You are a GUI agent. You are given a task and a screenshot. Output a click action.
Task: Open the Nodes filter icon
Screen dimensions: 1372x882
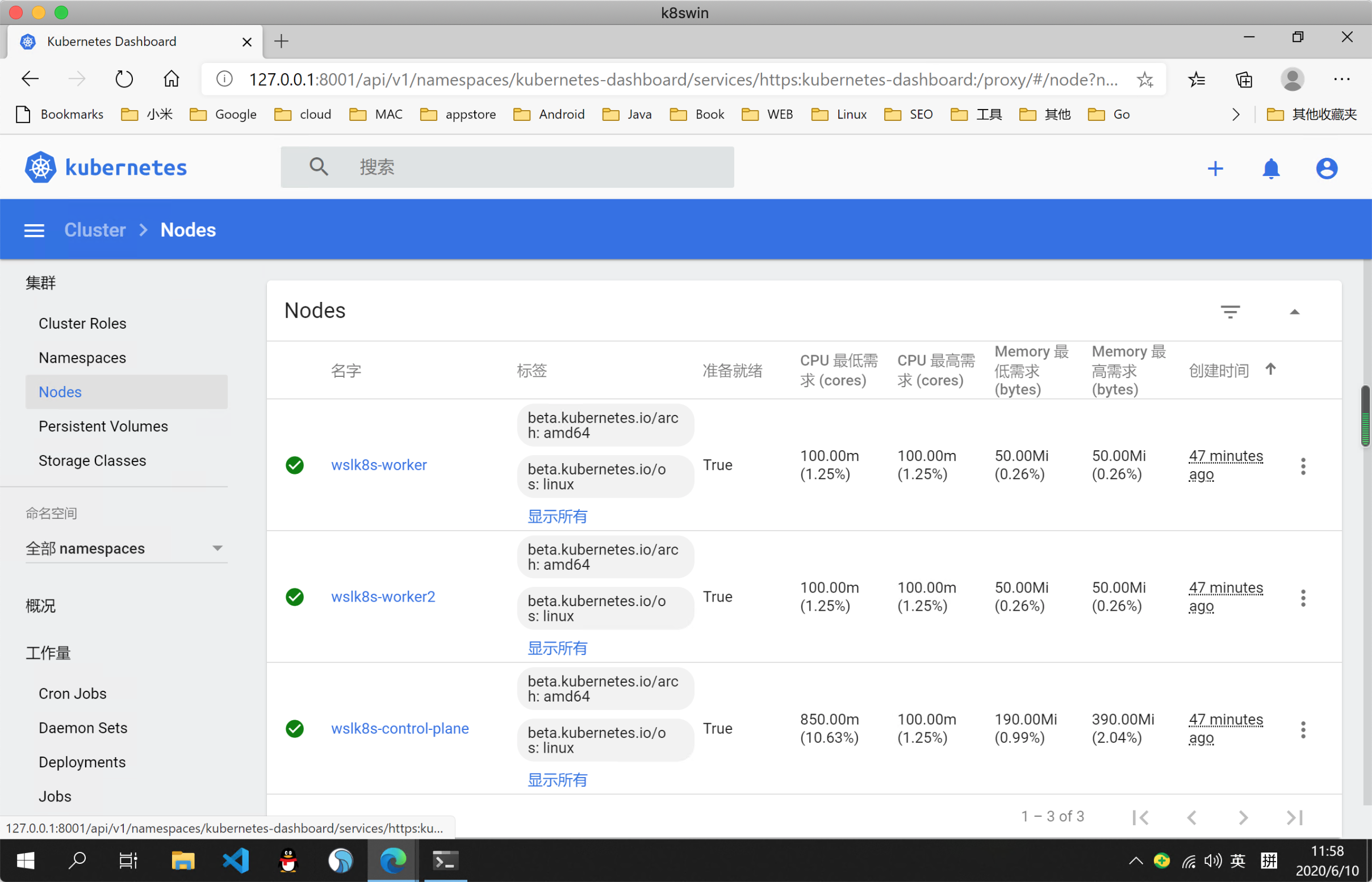(x=1230, y=312)
